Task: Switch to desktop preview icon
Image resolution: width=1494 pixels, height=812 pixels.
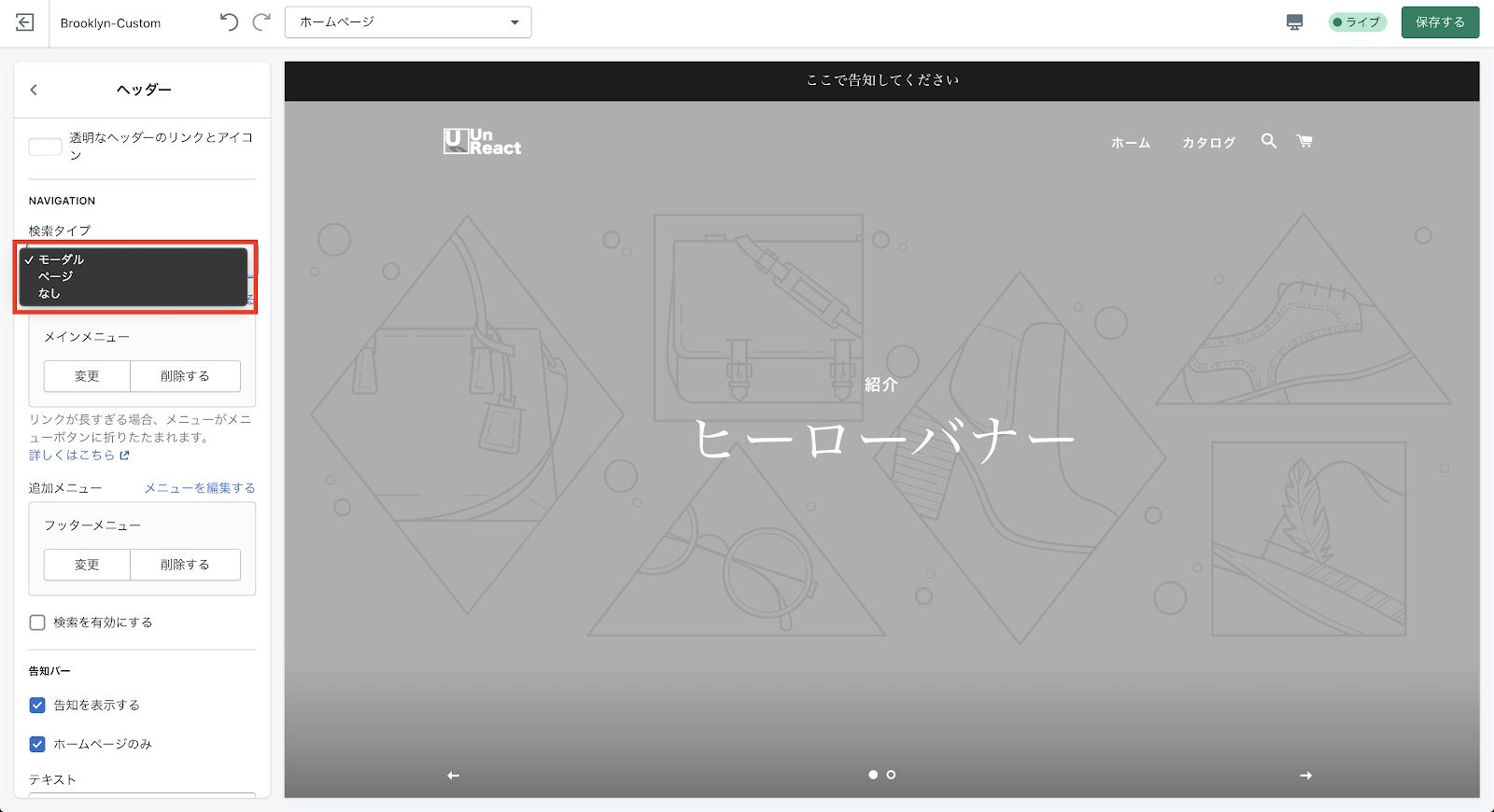Action: pyautogui.click(x=1294, y=22)
